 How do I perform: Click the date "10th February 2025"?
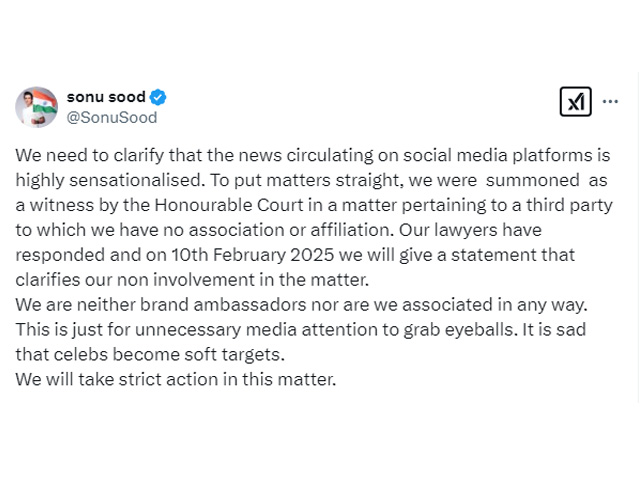tap(253, 255)
